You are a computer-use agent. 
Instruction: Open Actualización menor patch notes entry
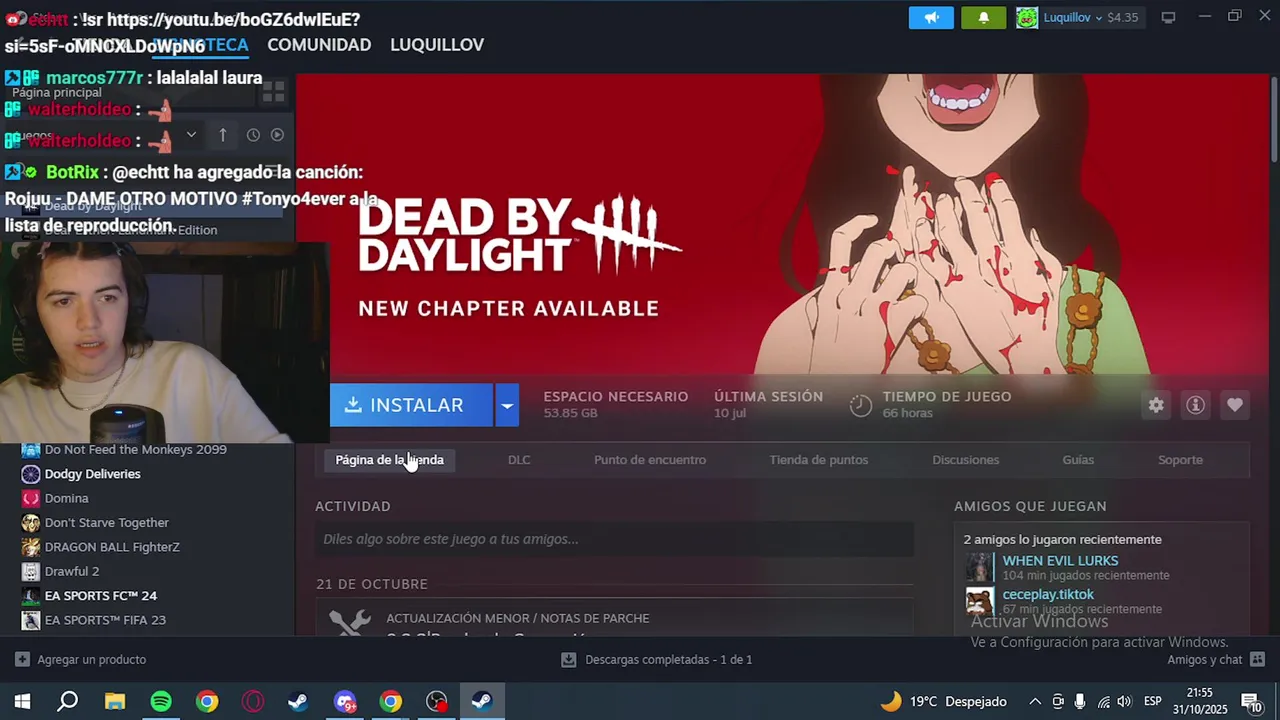[615, 618]
